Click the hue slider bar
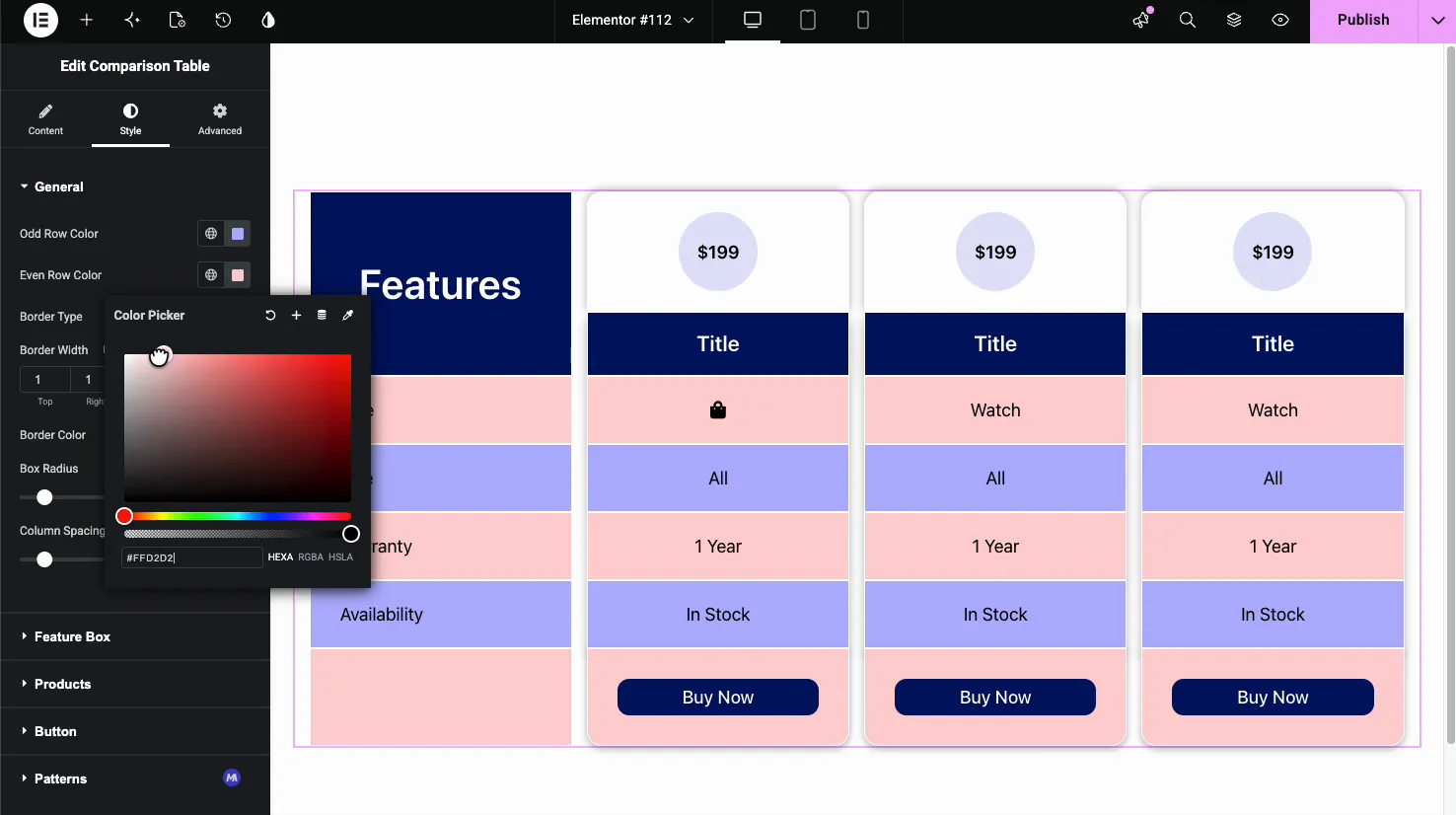Viewport: 1456px width, 815px height. [x=238, y=516]
